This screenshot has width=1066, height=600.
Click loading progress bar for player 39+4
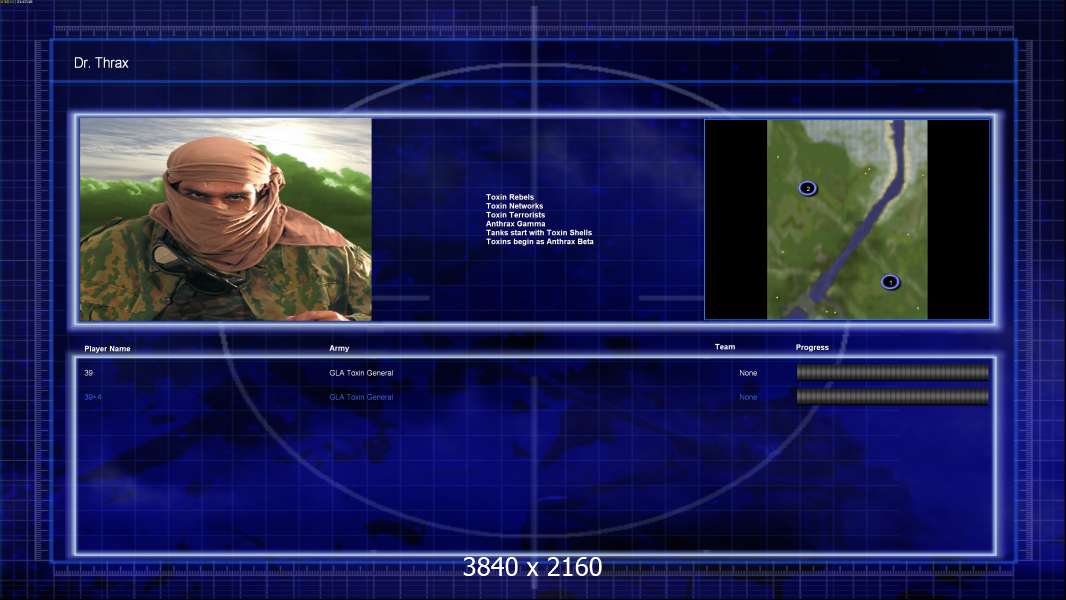893,396
